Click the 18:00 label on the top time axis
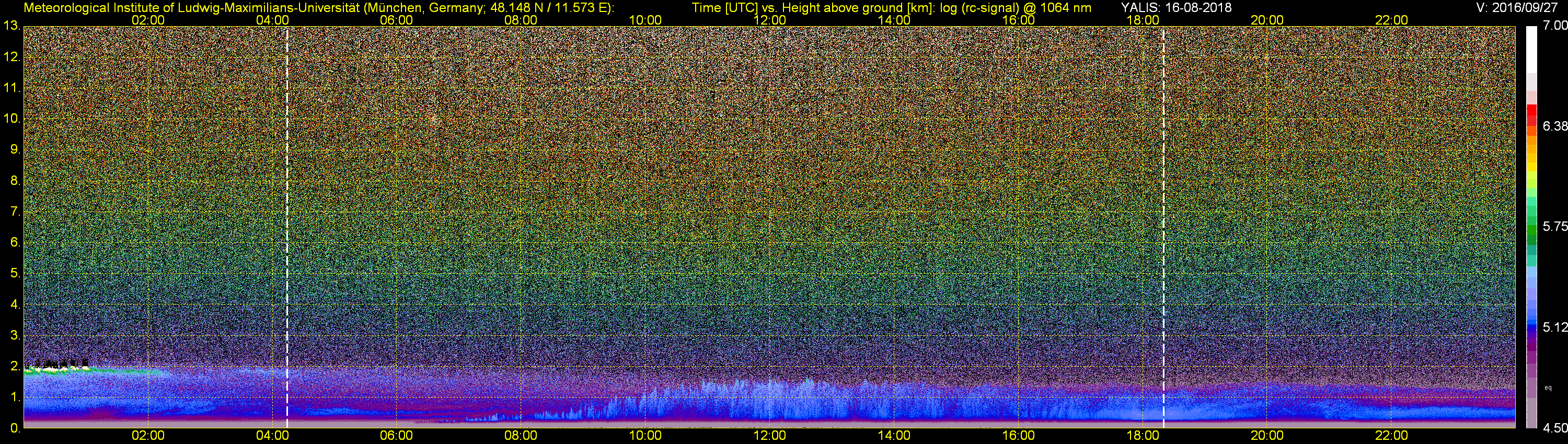1568x444 pixels. [1143, 20]
